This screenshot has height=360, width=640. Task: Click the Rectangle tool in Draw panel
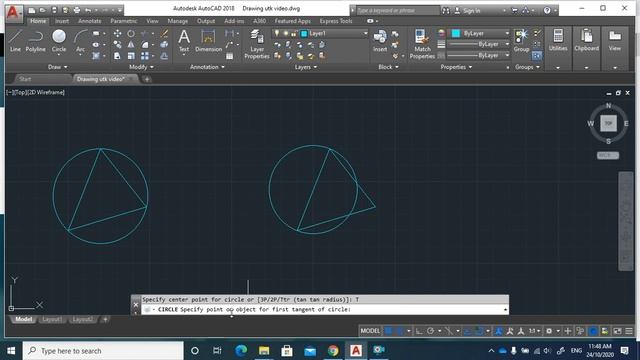pyautogui.click(x=96, y=33)
